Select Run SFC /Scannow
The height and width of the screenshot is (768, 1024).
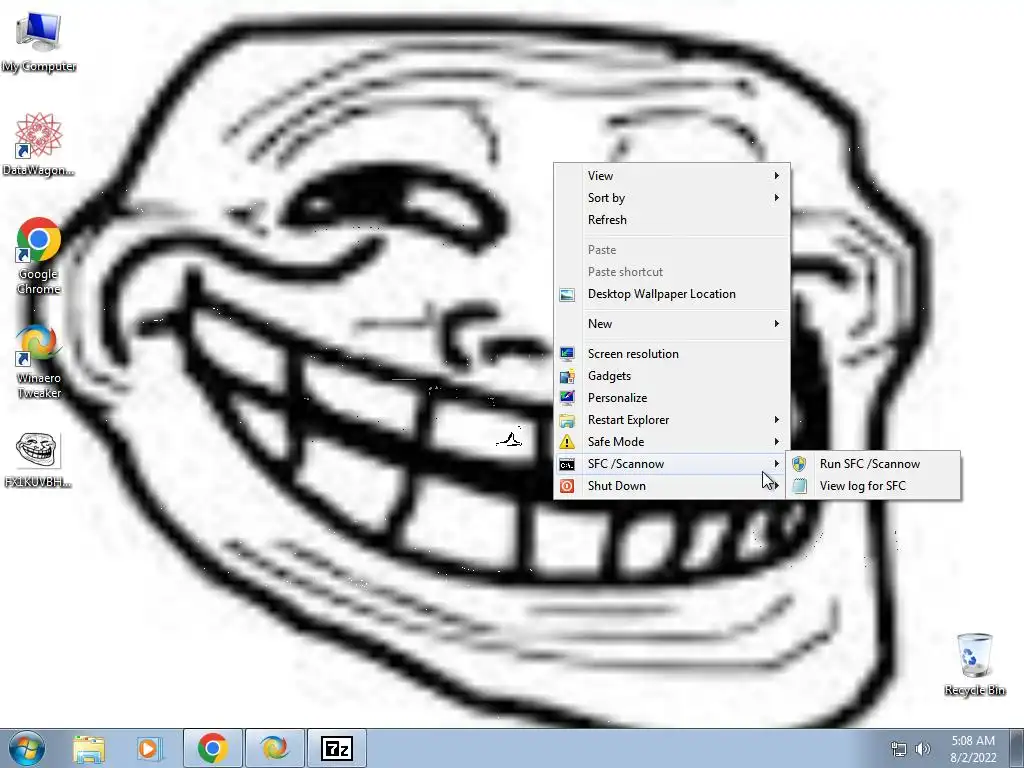[x=873, y=464]
